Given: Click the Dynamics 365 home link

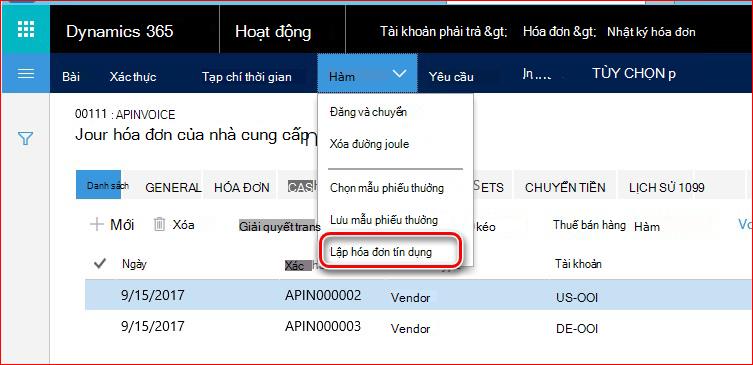Looking at the screenshot, I should [x=120, y=32].
